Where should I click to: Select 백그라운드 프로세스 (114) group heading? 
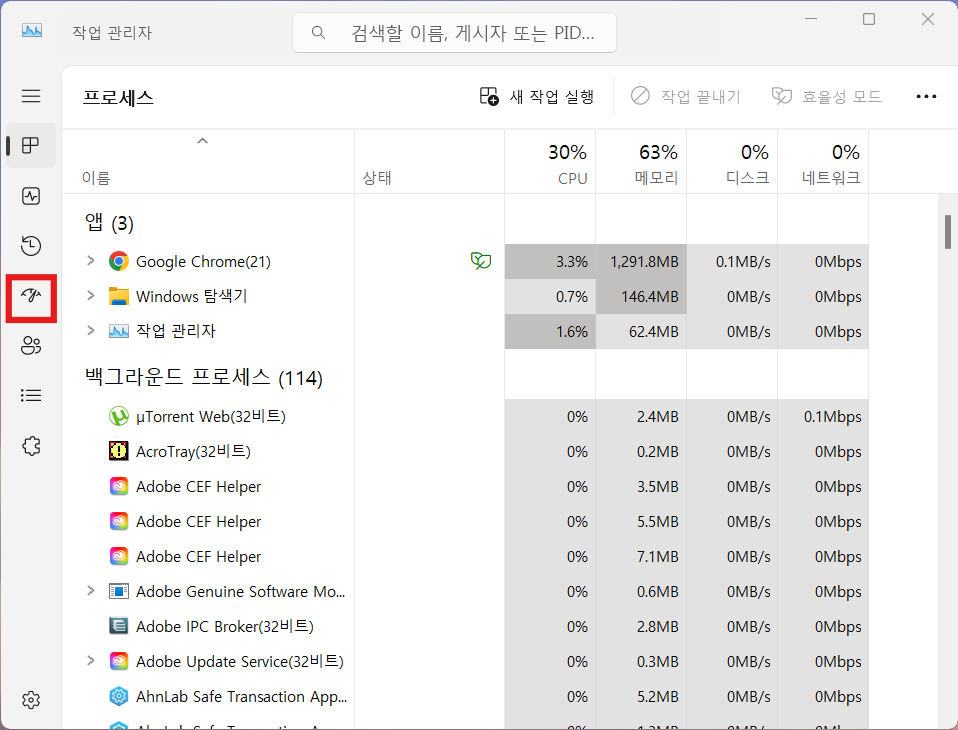click(x=203, y=378)
